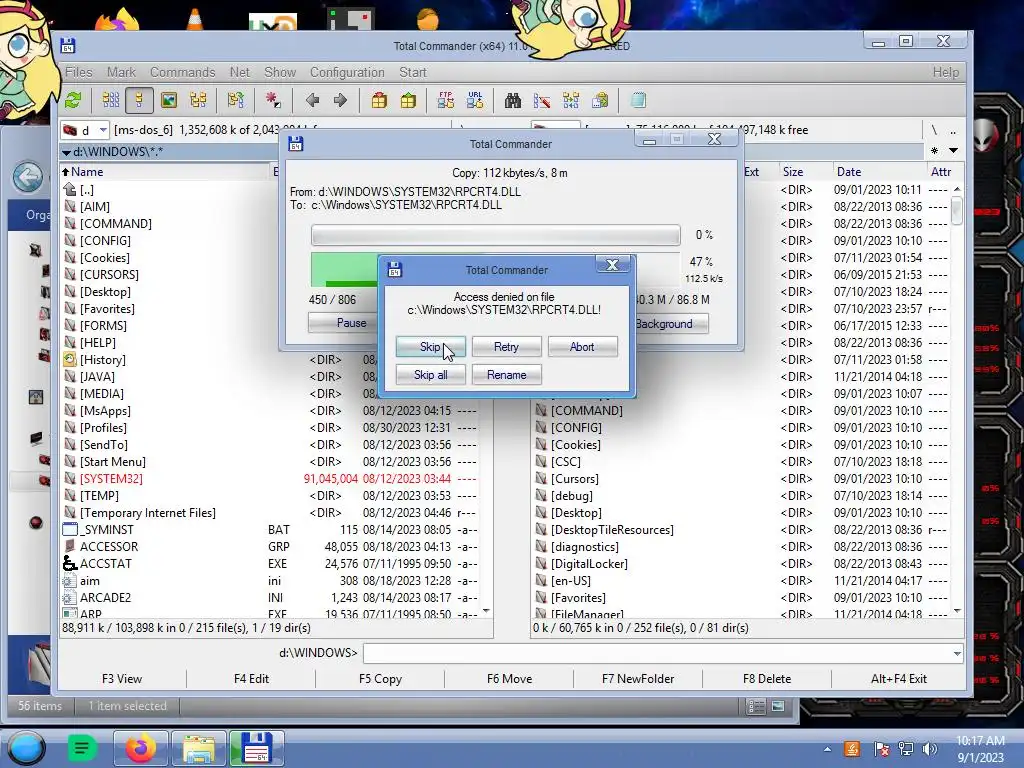Open the FTP connect toolbar icon
The image size is (1024, 768).
point(446,100)
